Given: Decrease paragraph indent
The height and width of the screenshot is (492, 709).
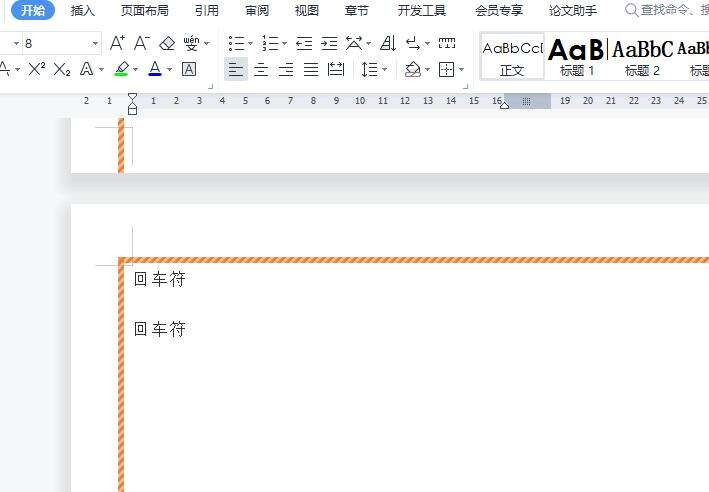Looking at the screenshot, I should click(x=304, y=43).
